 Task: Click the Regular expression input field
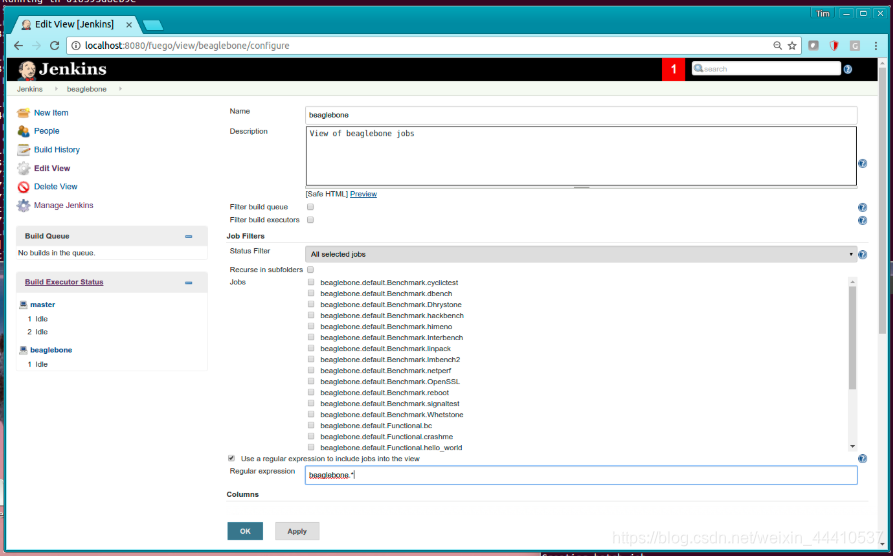point(581,475)
